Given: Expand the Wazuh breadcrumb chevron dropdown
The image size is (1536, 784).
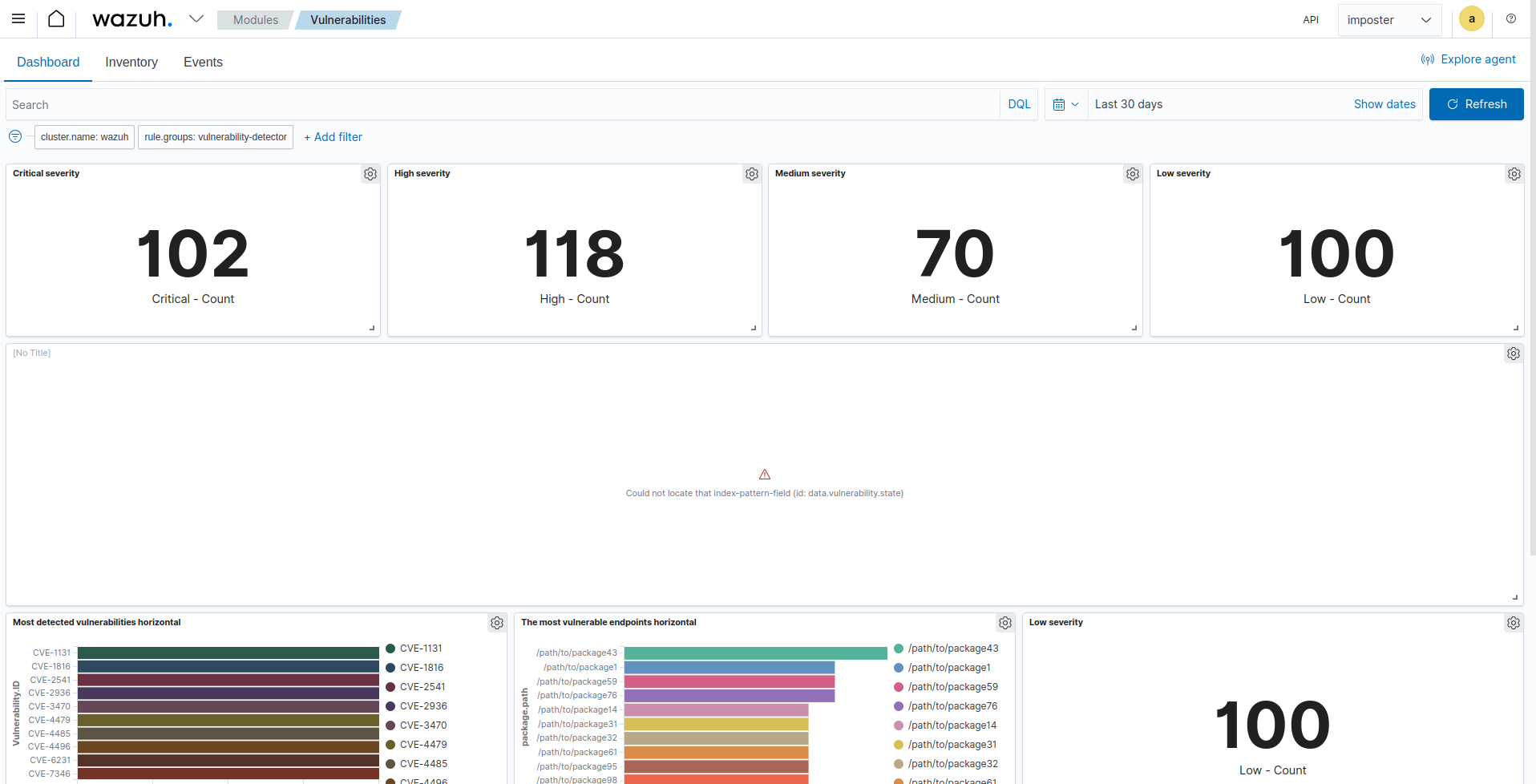Looking at the screenshot, I should pos(196,18).
